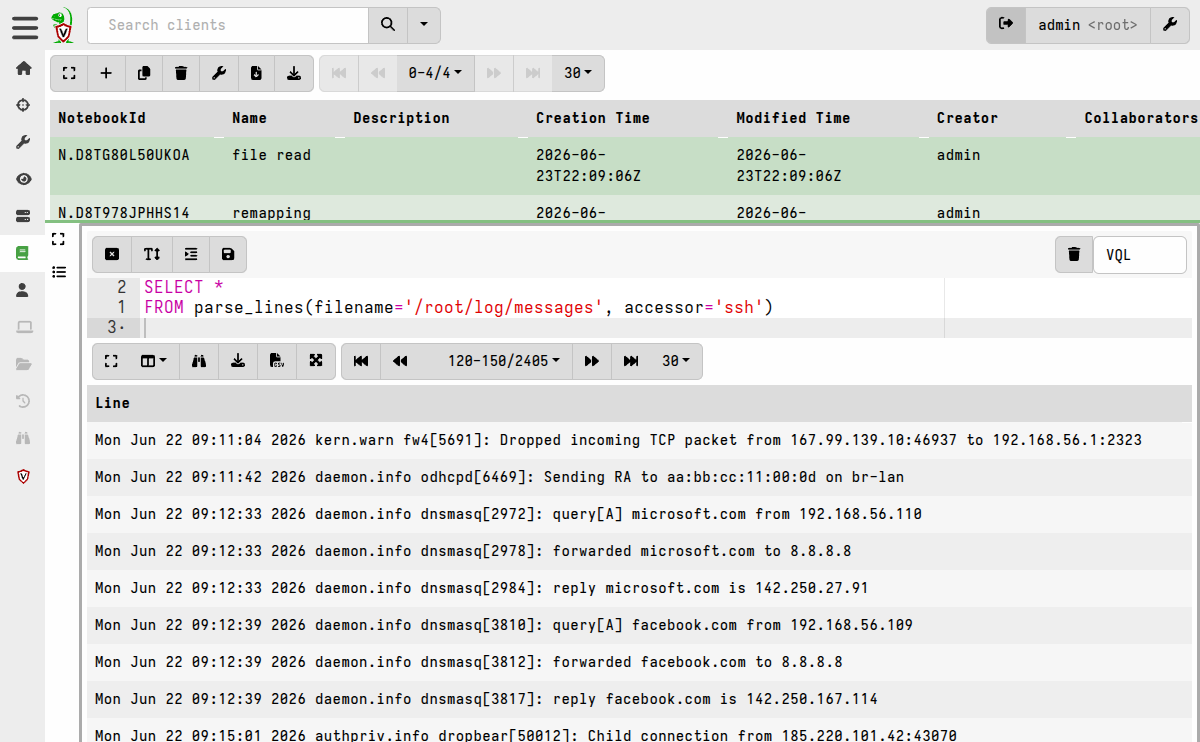
Task: Sort by NotebookId column header
Action: pyautogui.click(x=102, y=118)
